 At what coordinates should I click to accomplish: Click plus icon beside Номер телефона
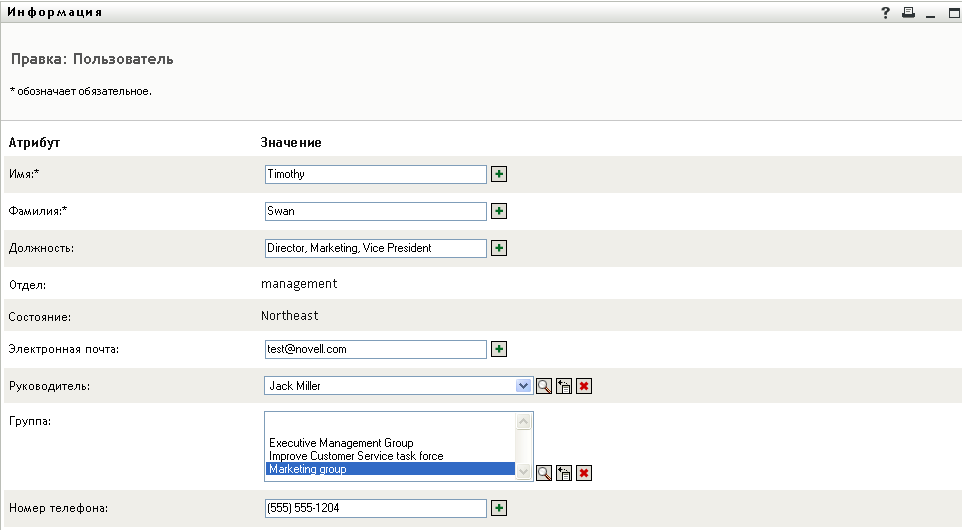[x=499, y=508]
